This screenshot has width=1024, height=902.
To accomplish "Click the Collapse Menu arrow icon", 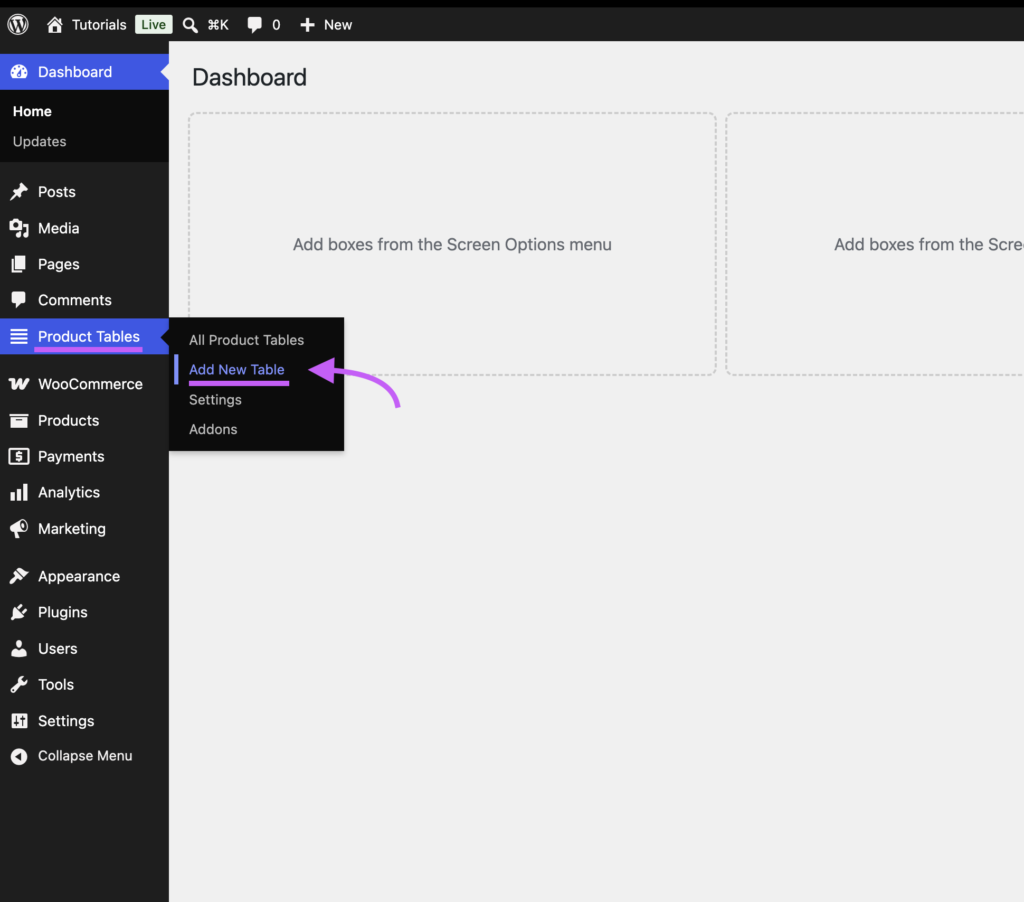I will 19,756.
